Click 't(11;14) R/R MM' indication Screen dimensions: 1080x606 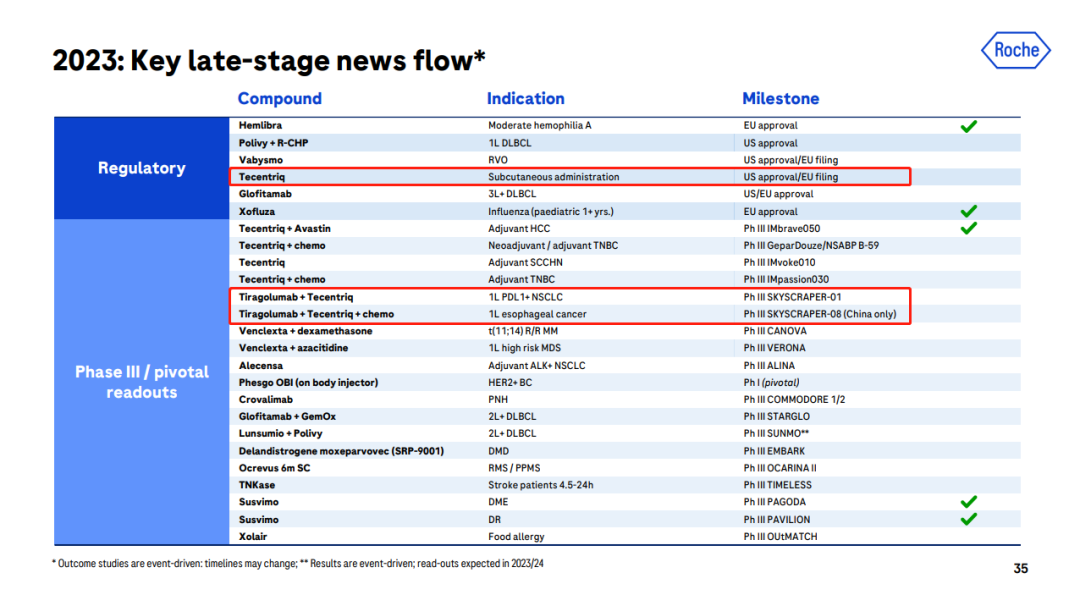(523, 331)
